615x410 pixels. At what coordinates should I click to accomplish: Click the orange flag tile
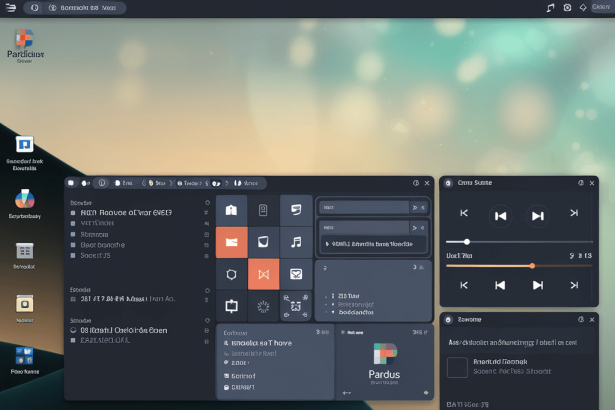231,242
